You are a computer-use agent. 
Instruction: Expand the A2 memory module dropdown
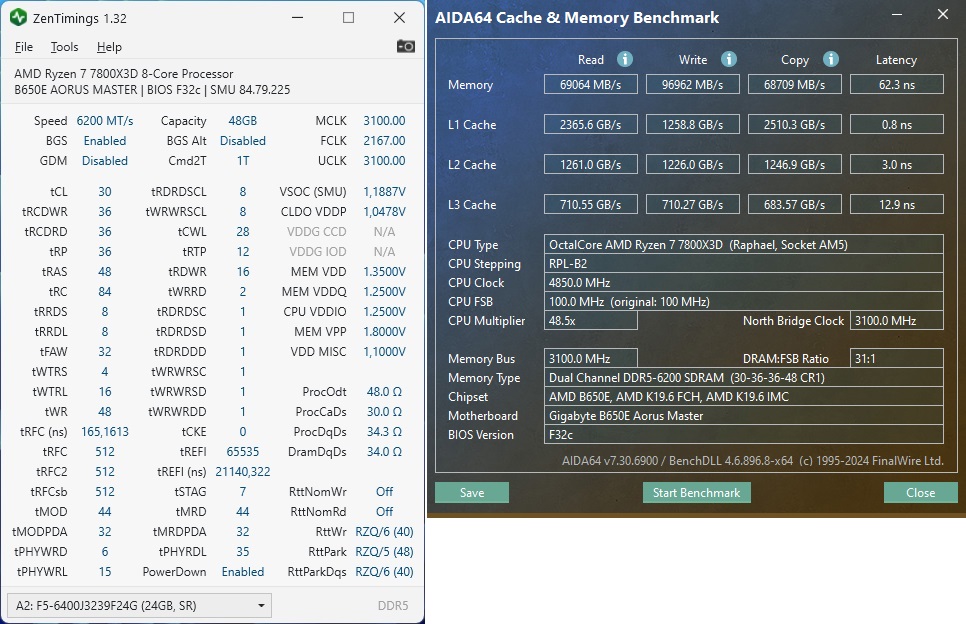click(139, 606)
